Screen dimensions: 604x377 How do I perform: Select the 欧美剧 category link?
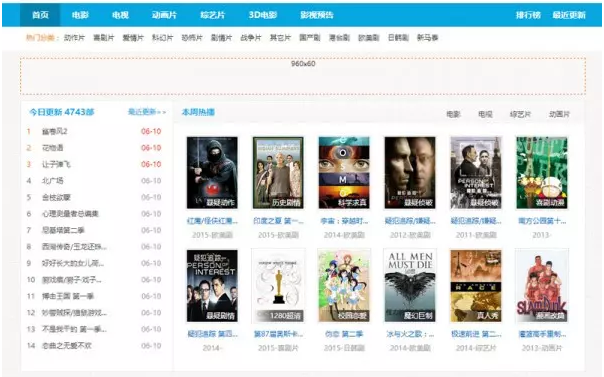point(369,38)
